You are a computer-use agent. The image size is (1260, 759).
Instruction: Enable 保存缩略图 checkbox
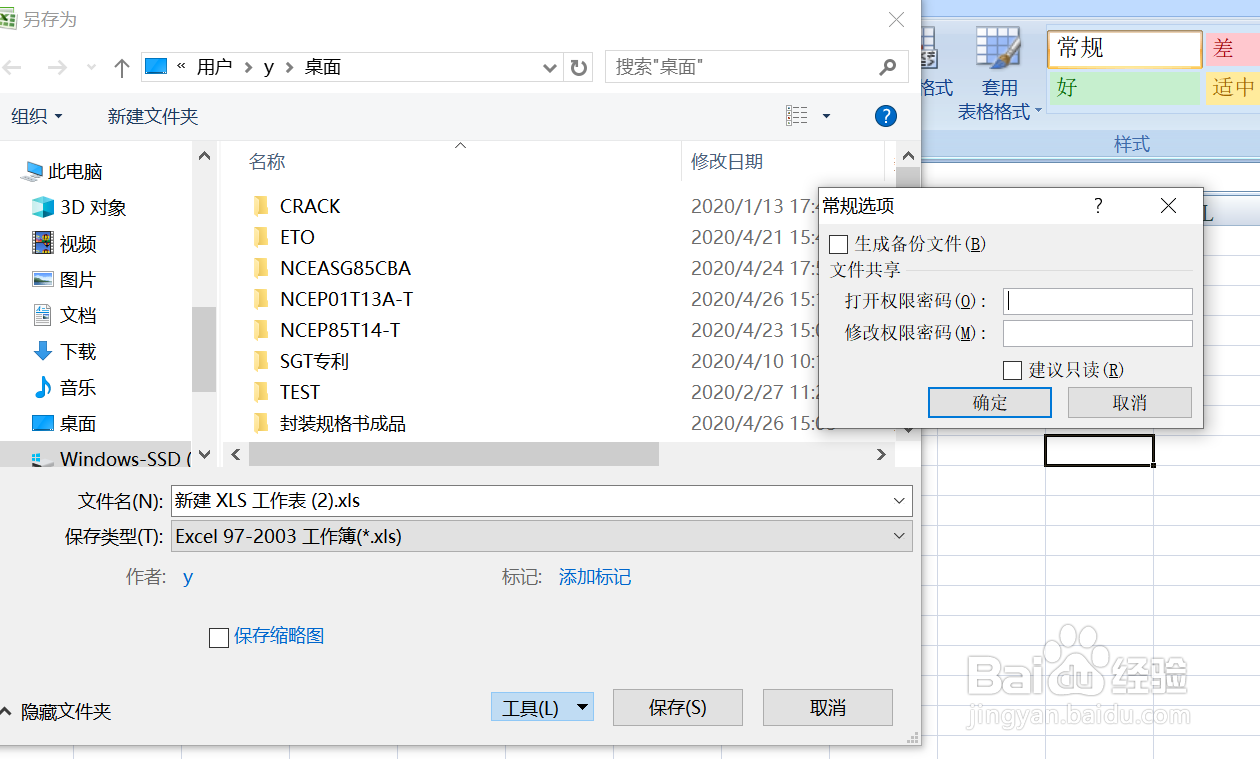(x=219, y=637)
